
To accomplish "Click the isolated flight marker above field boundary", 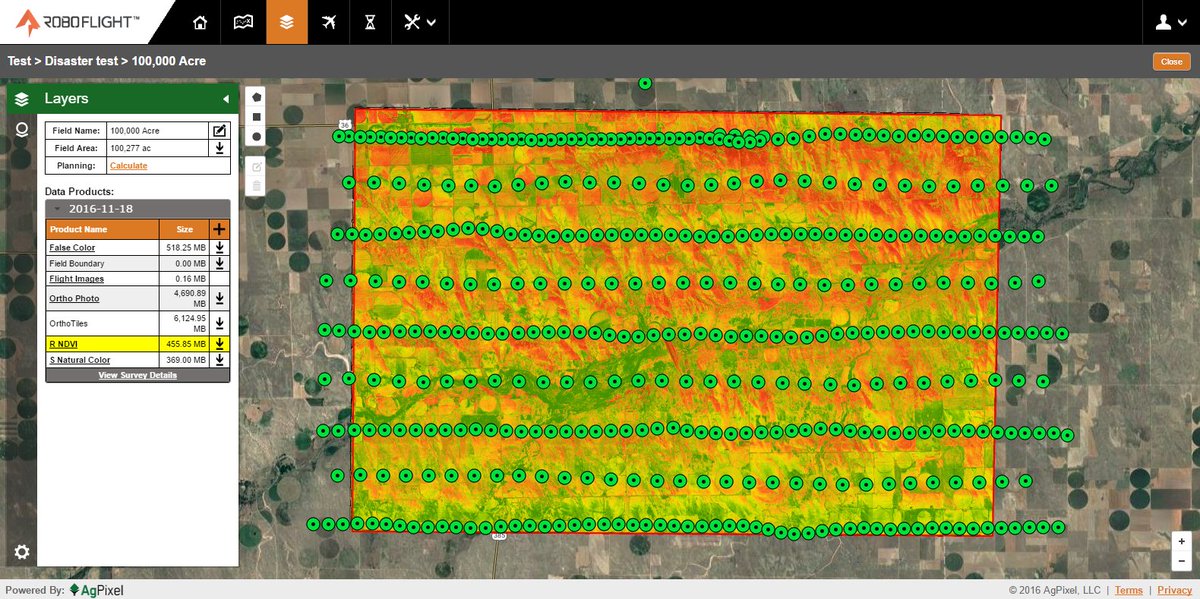I will click(645, 84).
